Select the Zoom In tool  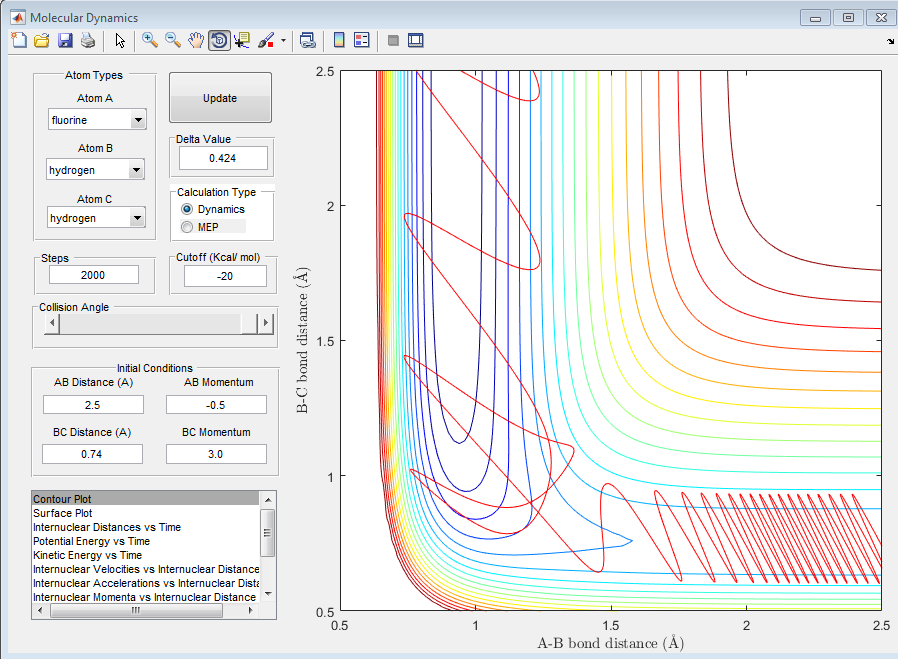coord(149,40)
